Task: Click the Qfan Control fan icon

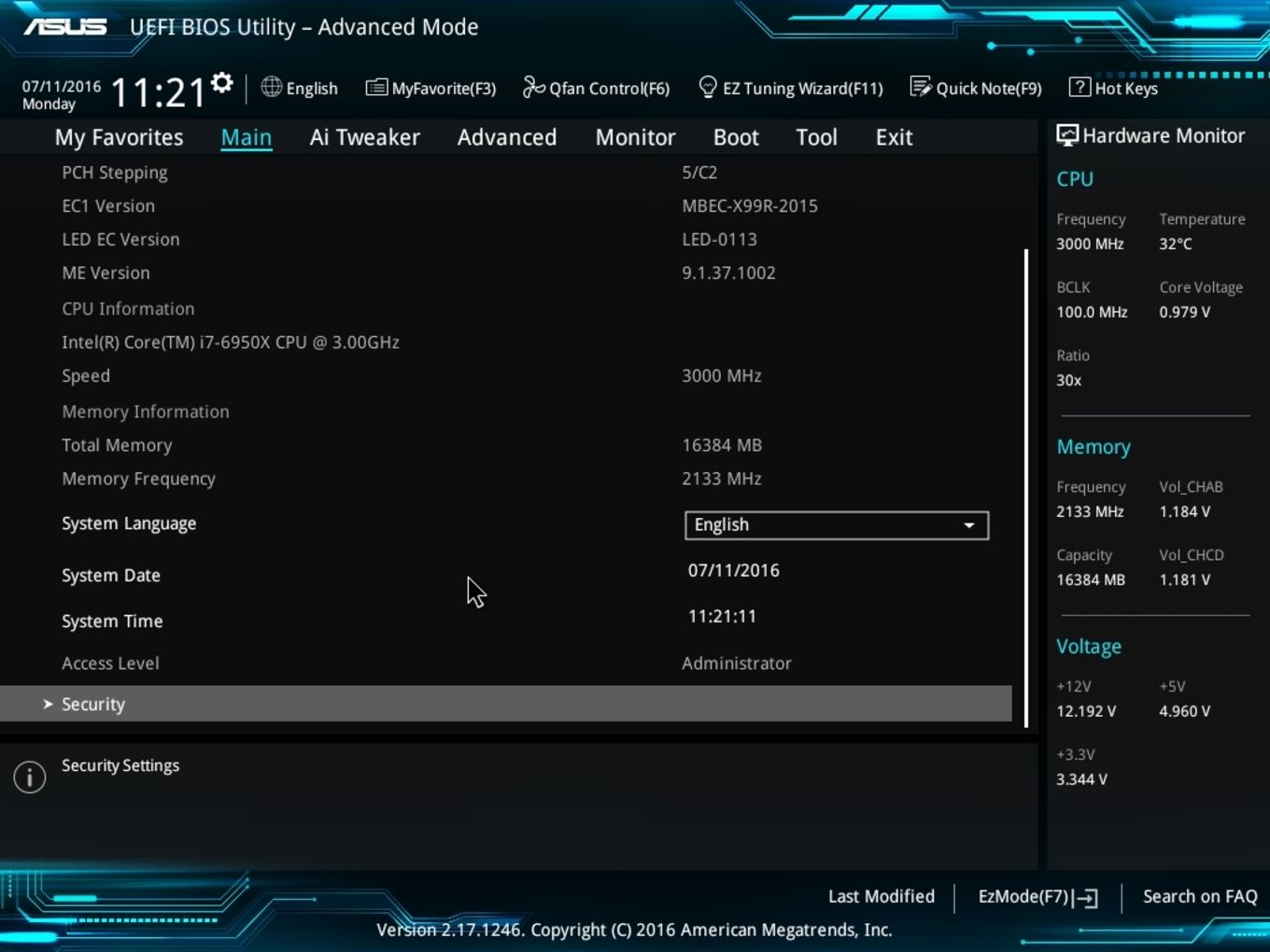Action: point(533,87)
